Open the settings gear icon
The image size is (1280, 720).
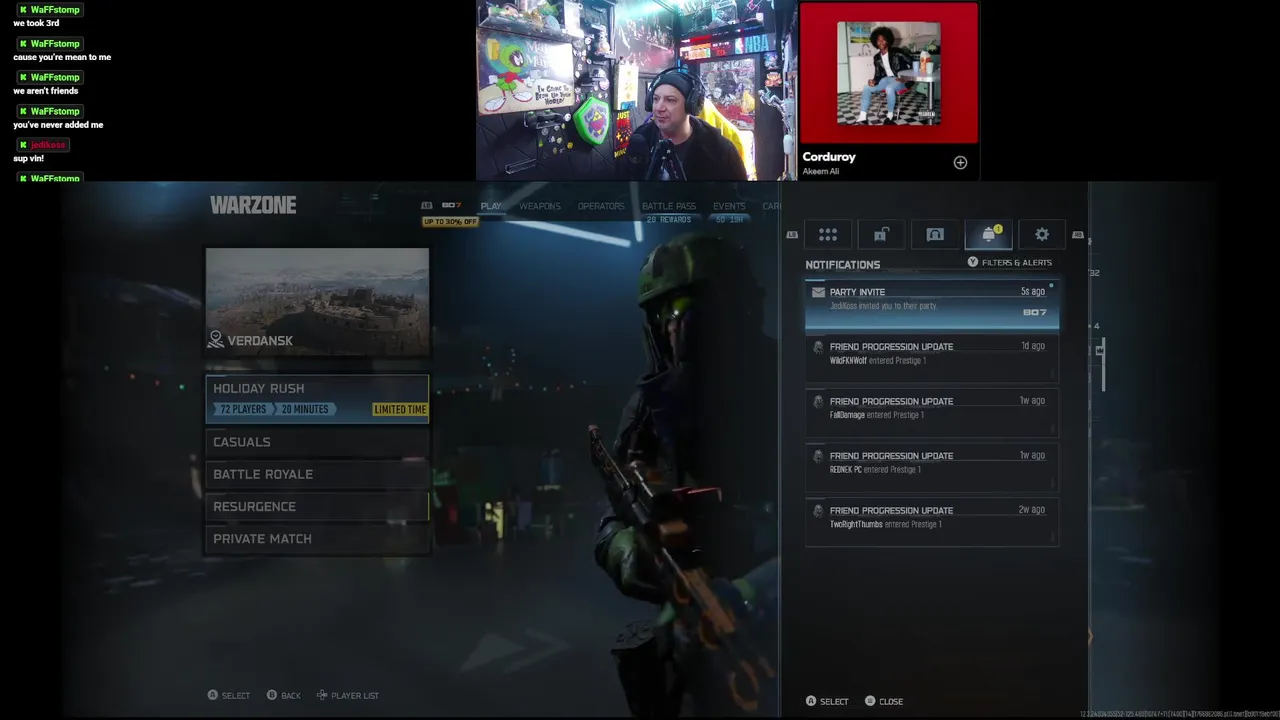tap(1042, 234)
